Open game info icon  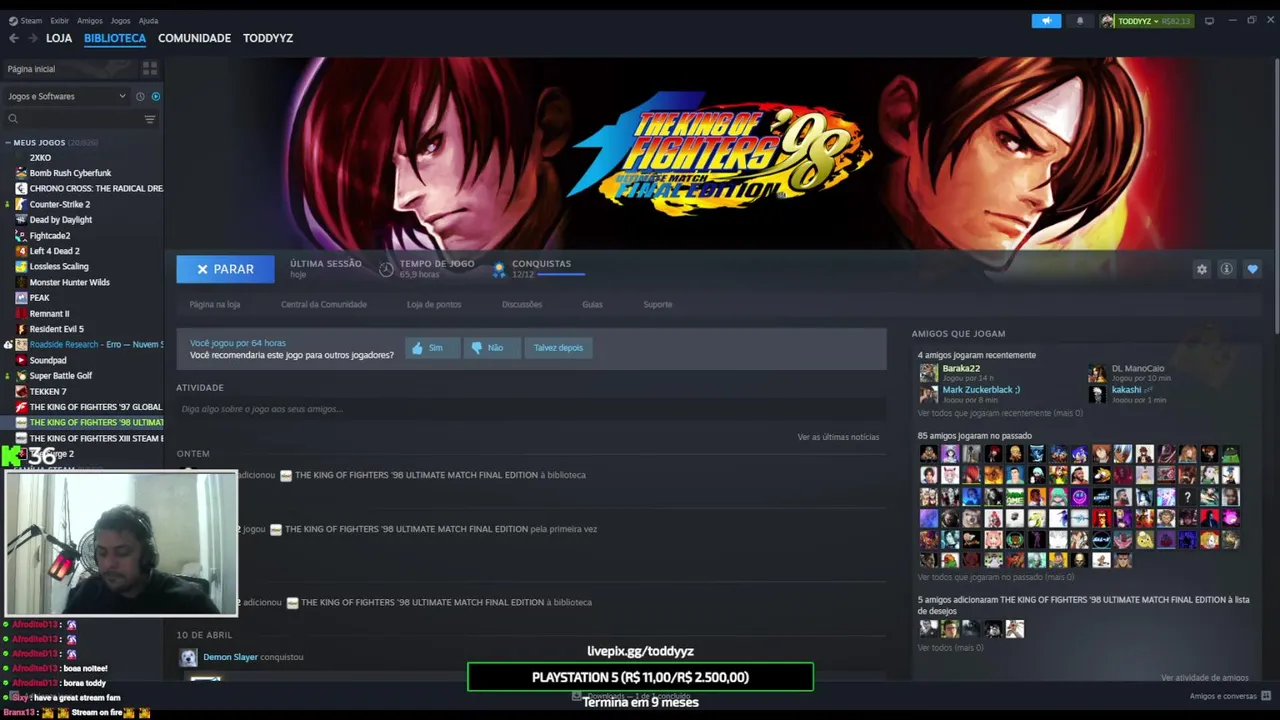point(1226,269)
